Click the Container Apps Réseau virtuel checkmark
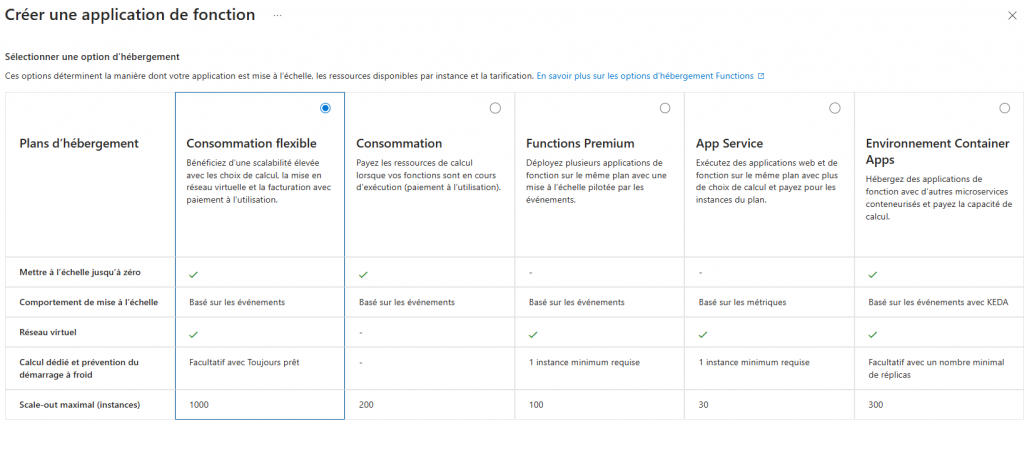 coord(872,334)
